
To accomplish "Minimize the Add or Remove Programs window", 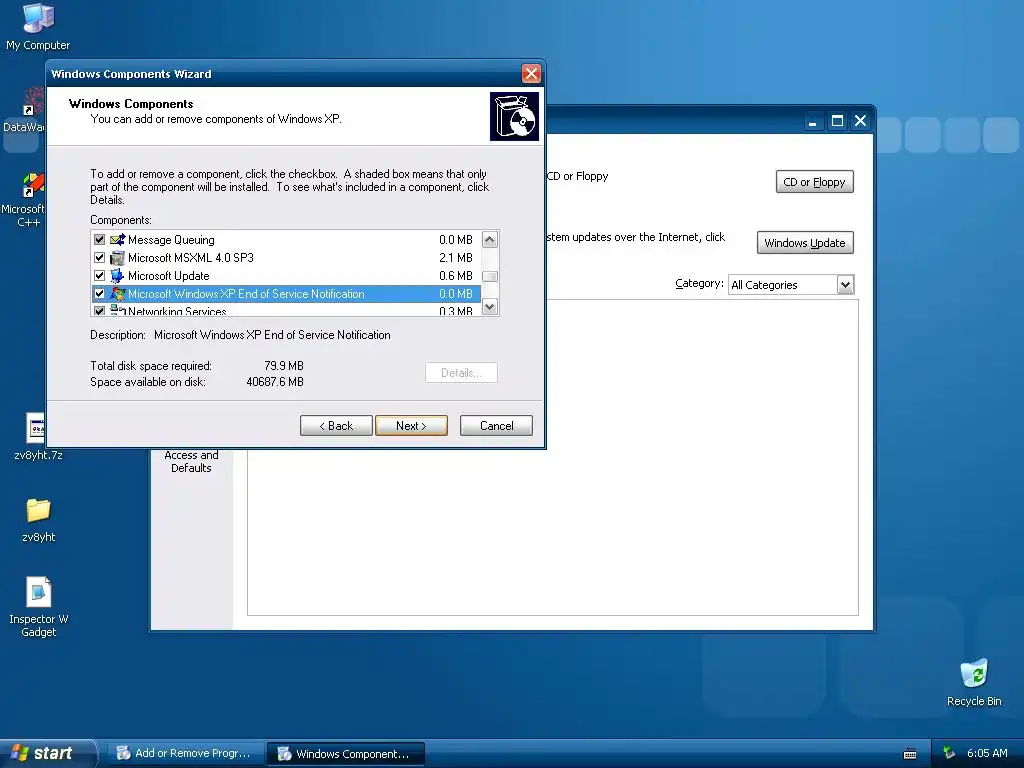I will pyautogui.click(x=813, y=121).
